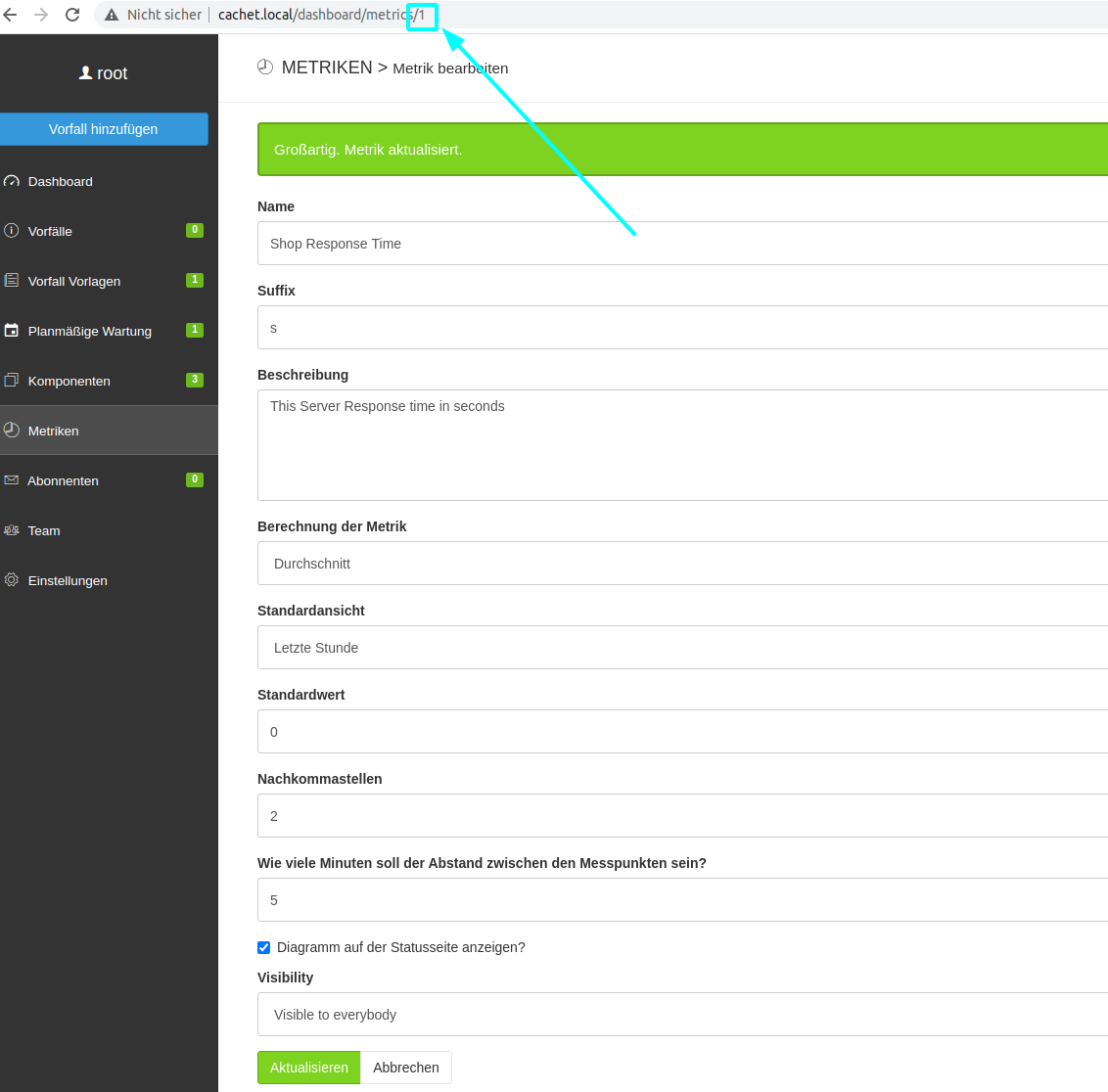Screen dimensions: 1108x1092
Task: Click the Abbrechen button
Action: pos(405,1068)
